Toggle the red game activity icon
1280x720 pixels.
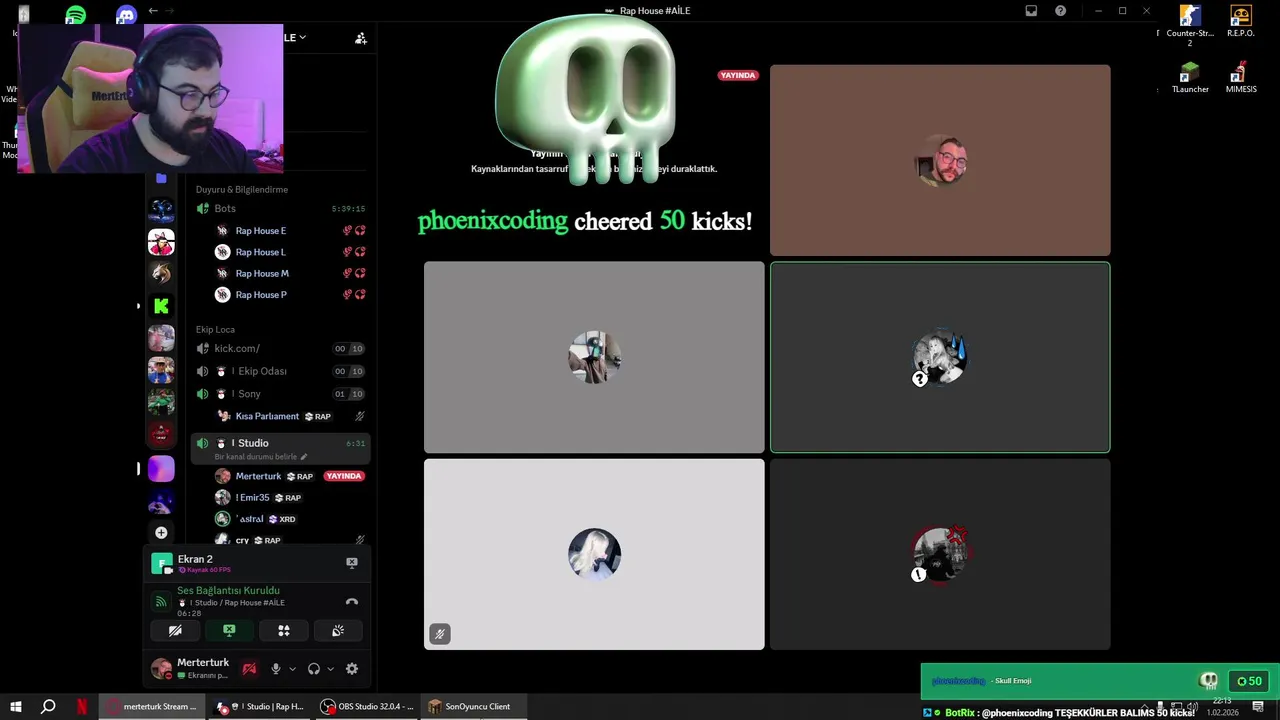249,669
